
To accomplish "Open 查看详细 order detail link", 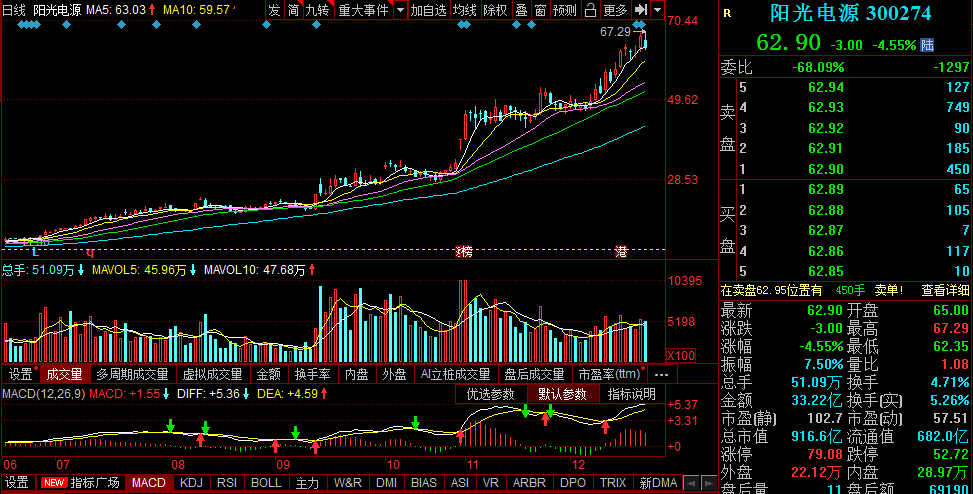I will pyautogui.click(x=945, y=290).
